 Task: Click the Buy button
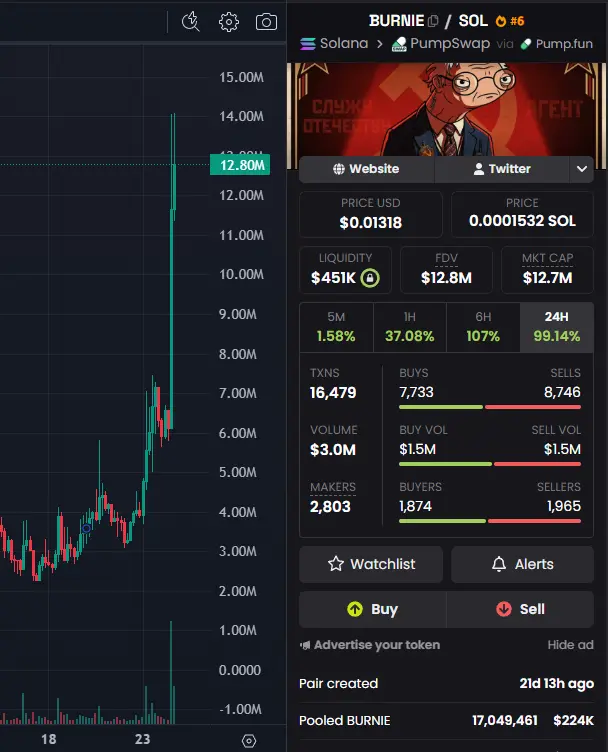(373, 609)
